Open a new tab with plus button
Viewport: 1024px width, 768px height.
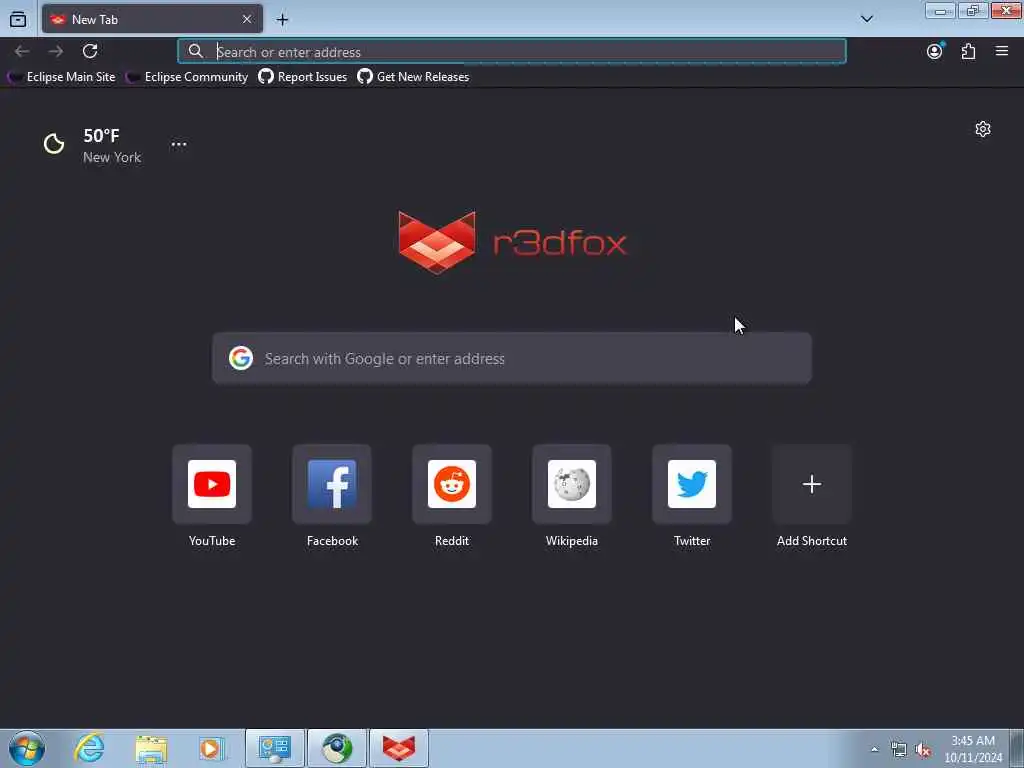tap(282, 20)
